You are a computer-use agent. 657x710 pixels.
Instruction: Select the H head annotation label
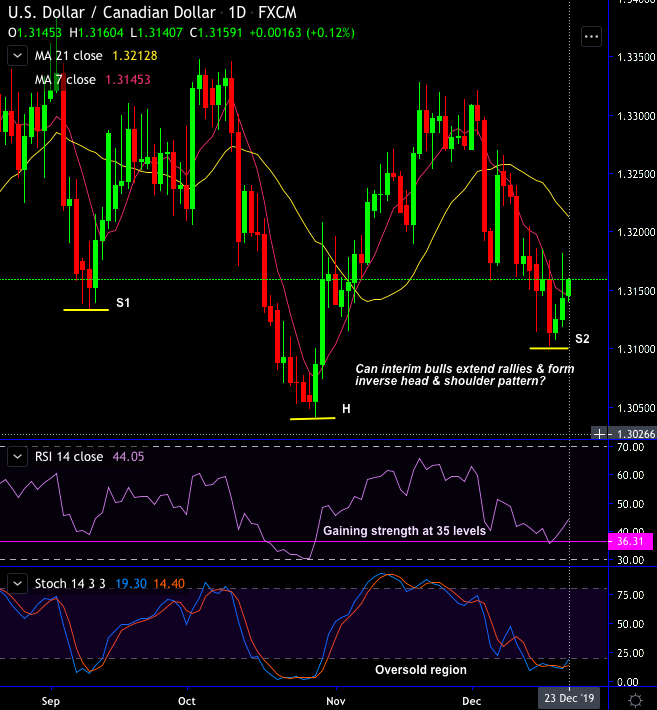pos(346,409)
